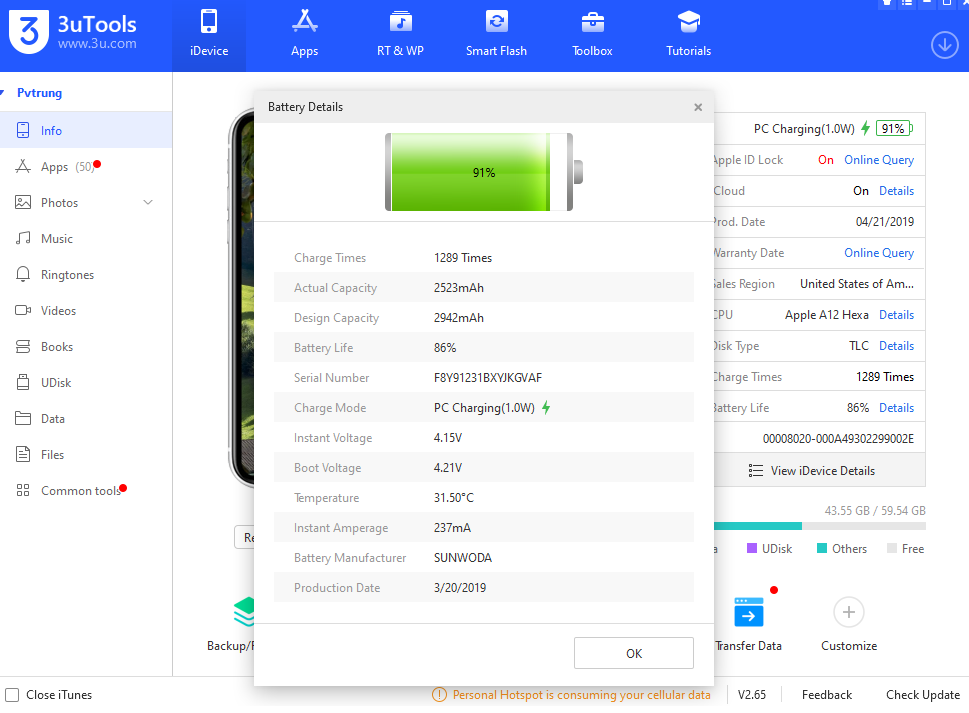Open the Transfer Data tool icon
The height and width of the screenshot is (713, 969).
pos(748,612)
